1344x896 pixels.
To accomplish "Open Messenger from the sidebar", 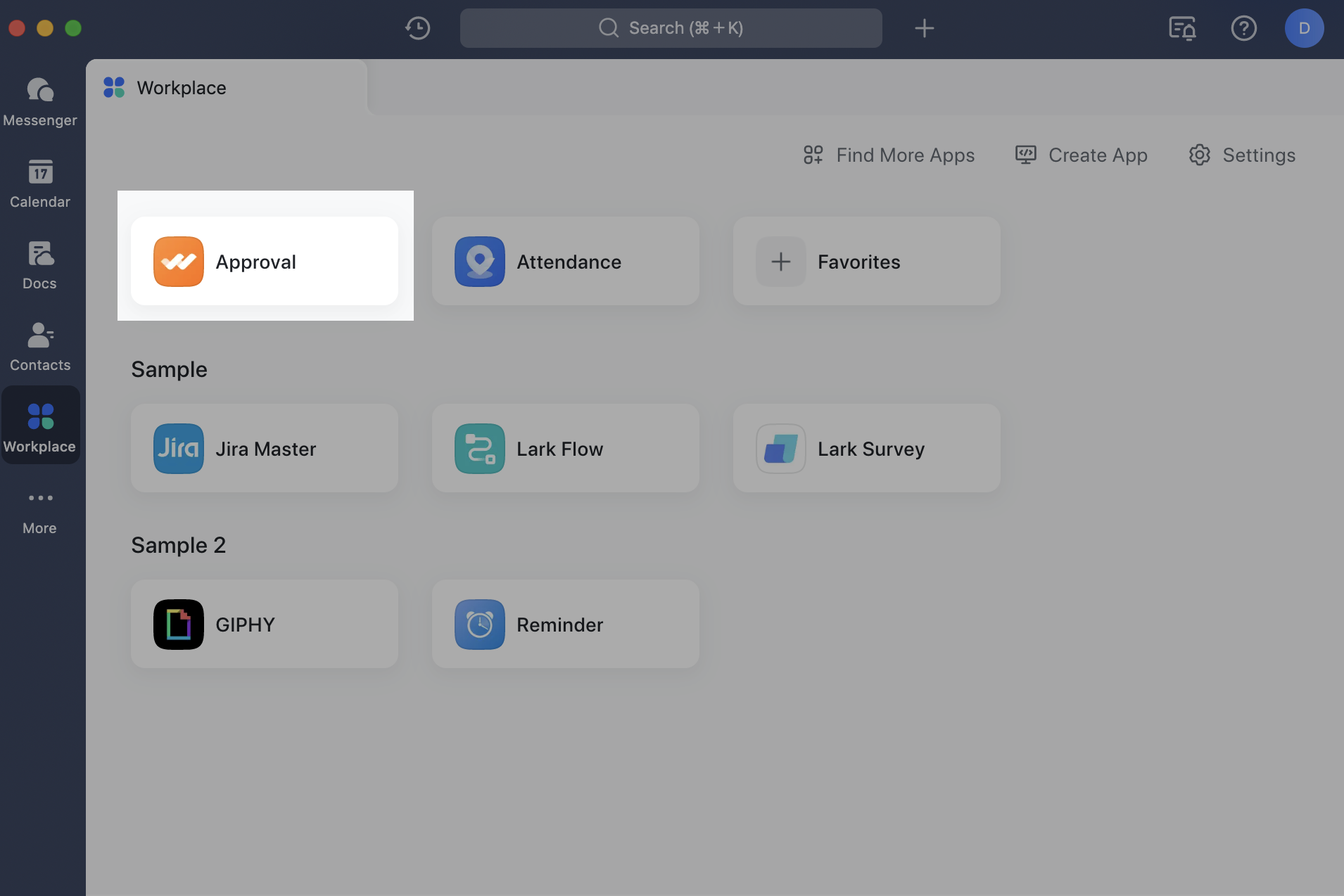I will 40,102.
